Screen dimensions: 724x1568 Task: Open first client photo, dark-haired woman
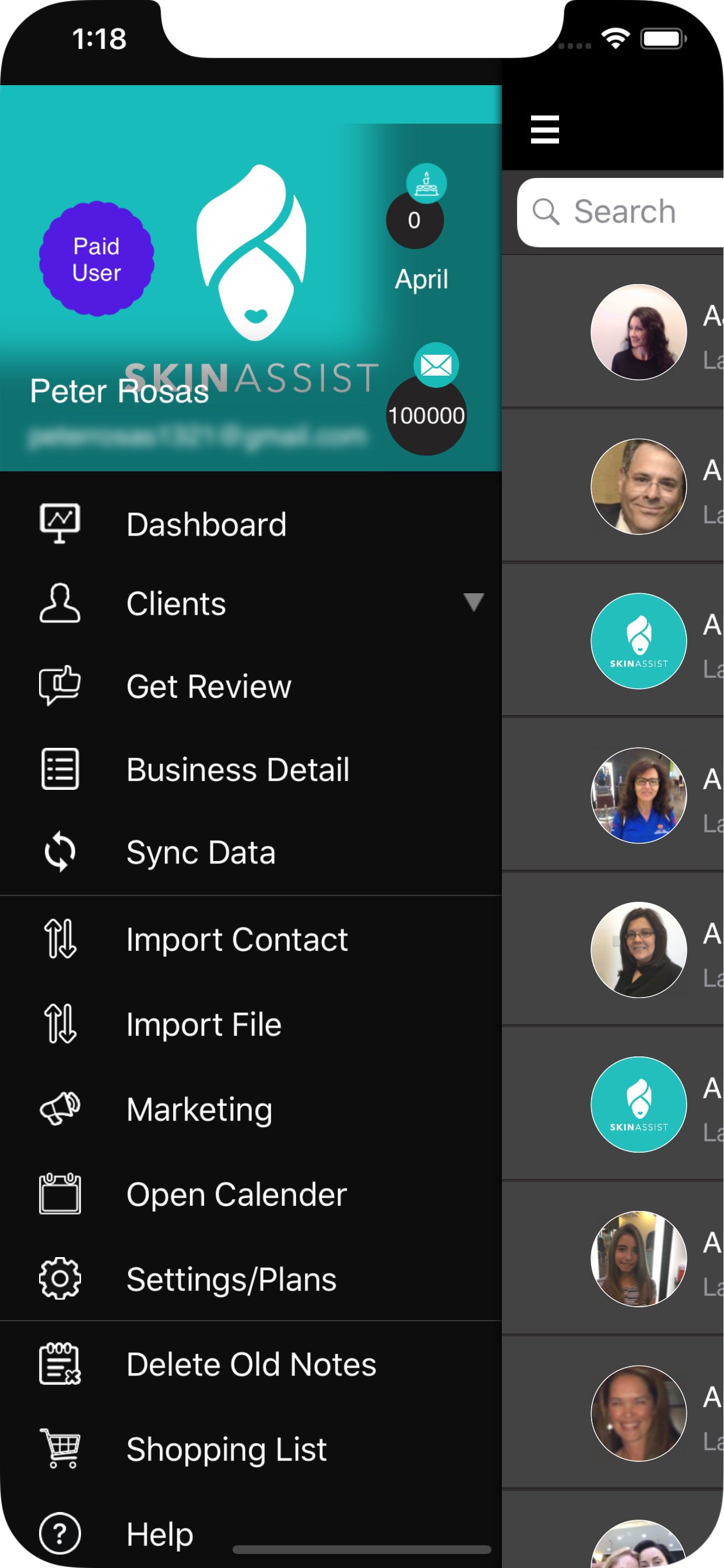[638, 332]
